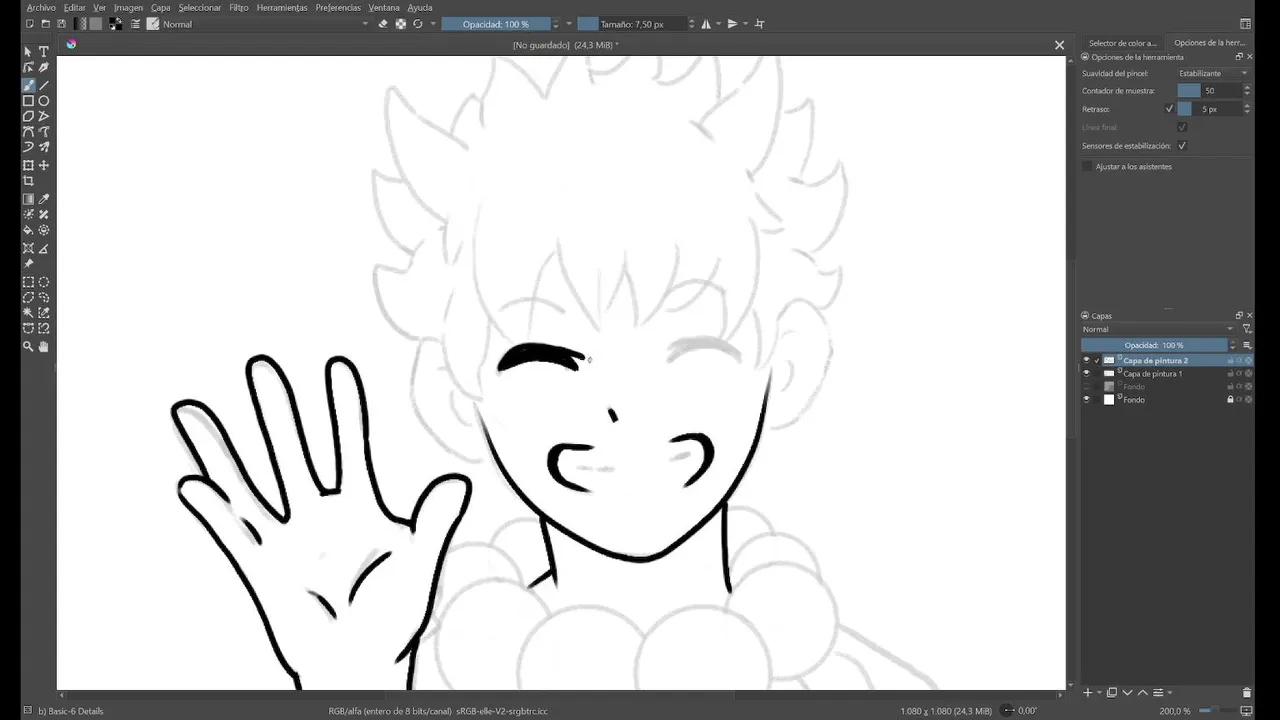Enable Ajustar a los asistentes checkbox
The height and width of the screenshot is (720, 1280).
point(1088,166)
